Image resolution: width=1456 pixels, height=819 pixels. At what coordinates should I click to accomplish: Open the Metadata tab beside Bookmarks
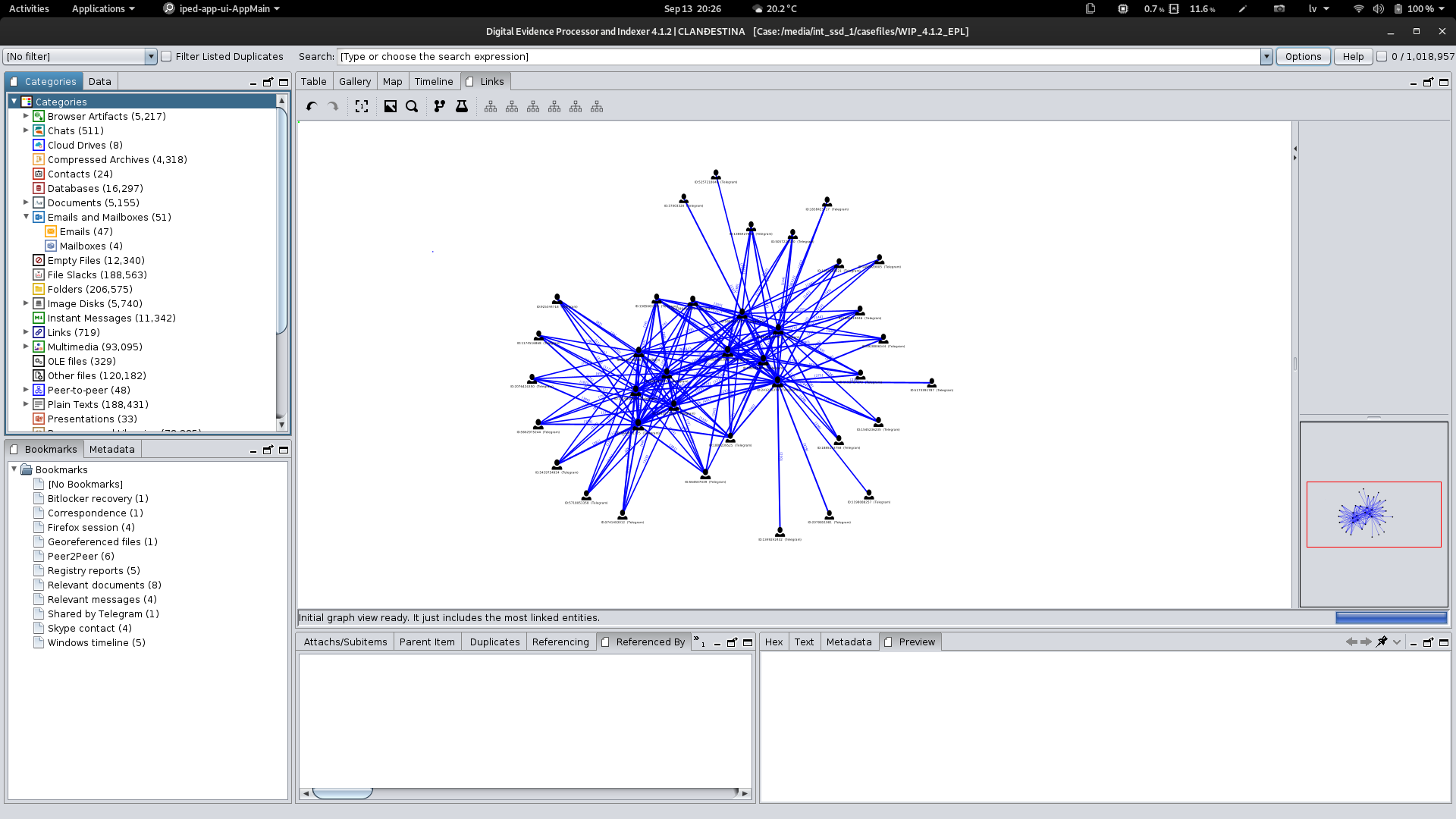tap(111, 450)
